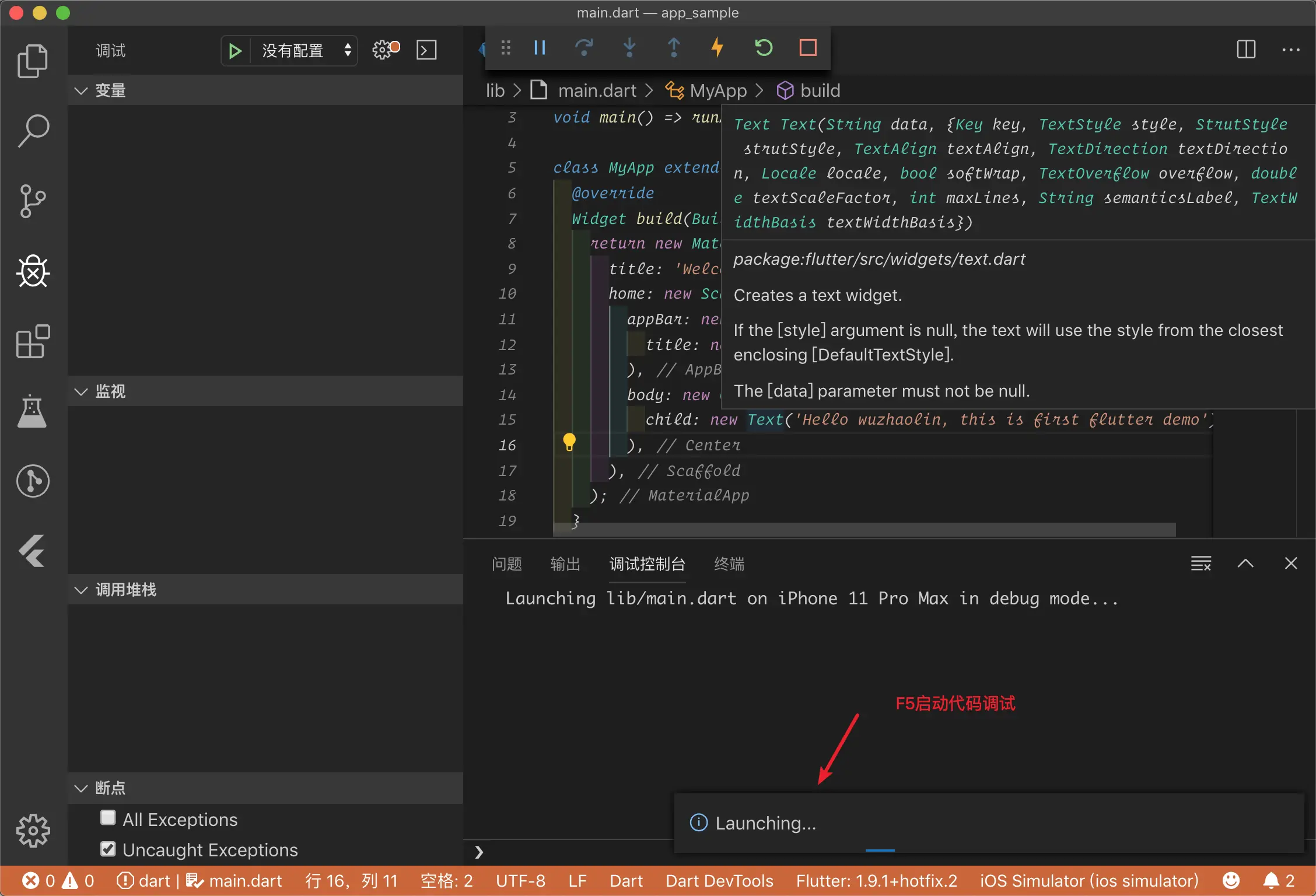This screenshot has width=1316, height=896.
Task: Collapse the 变量 variables section
Action: [110, 90]
